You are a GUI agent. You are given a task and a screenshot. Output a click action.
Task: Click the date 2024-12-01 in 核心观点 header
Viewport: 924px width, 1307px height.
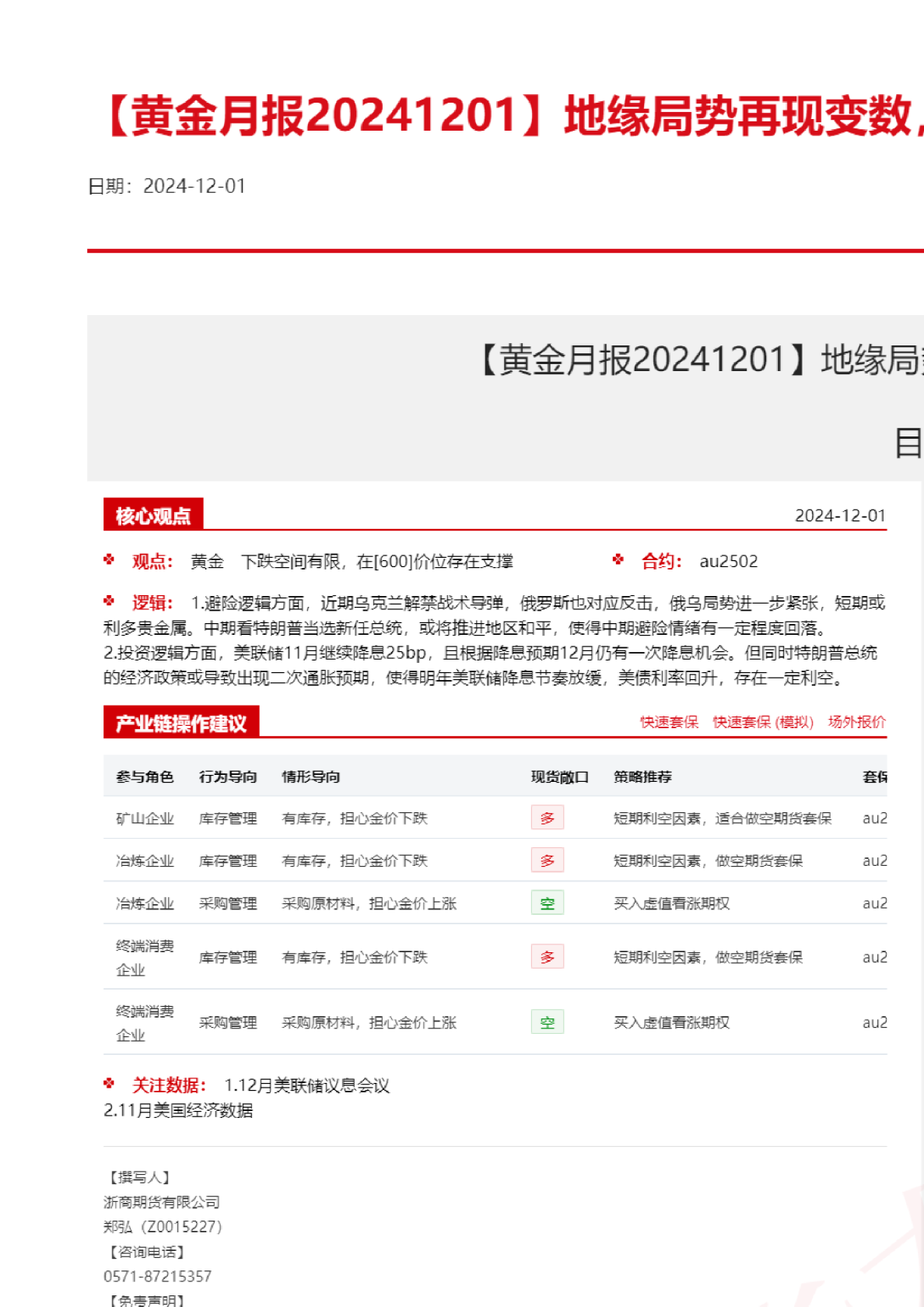point(840,515)
